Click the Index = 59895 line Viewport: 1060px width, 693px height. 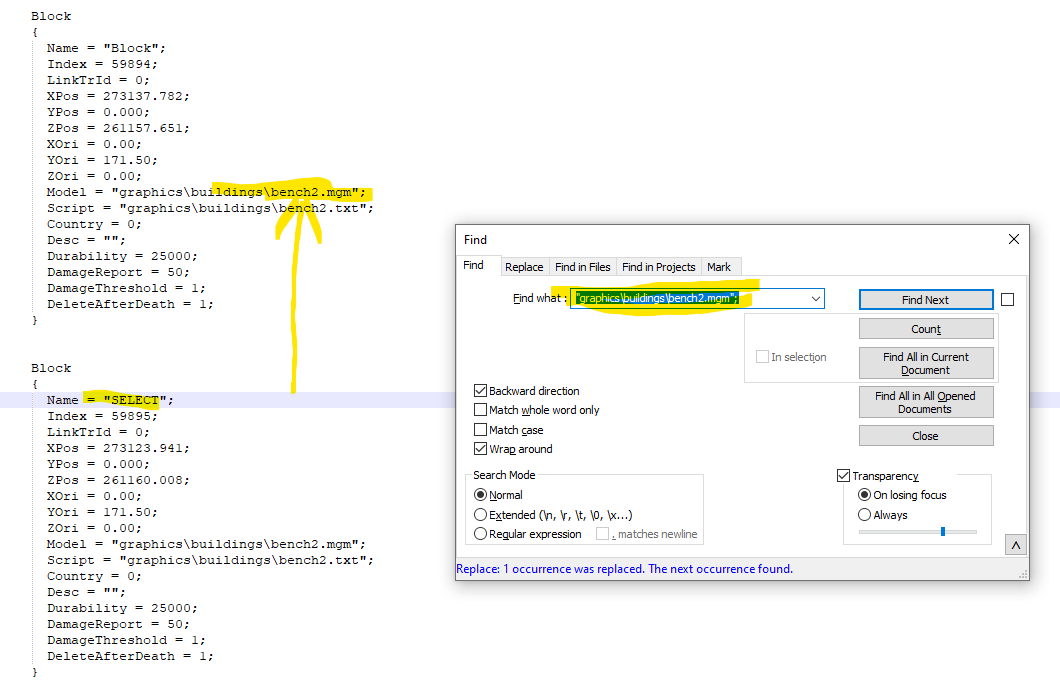point(102,416)
